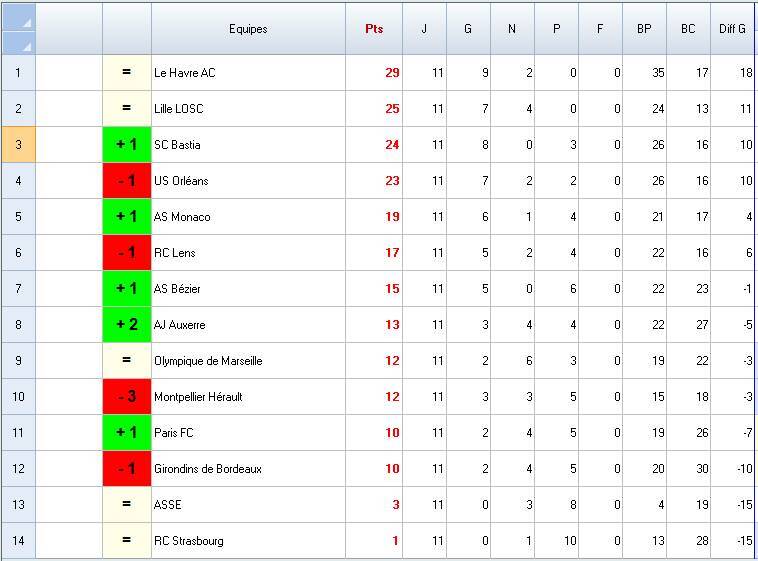Click the equals indicator for Le Havre AC
This screenshot has height=561, width=758.
pos(127,73)
